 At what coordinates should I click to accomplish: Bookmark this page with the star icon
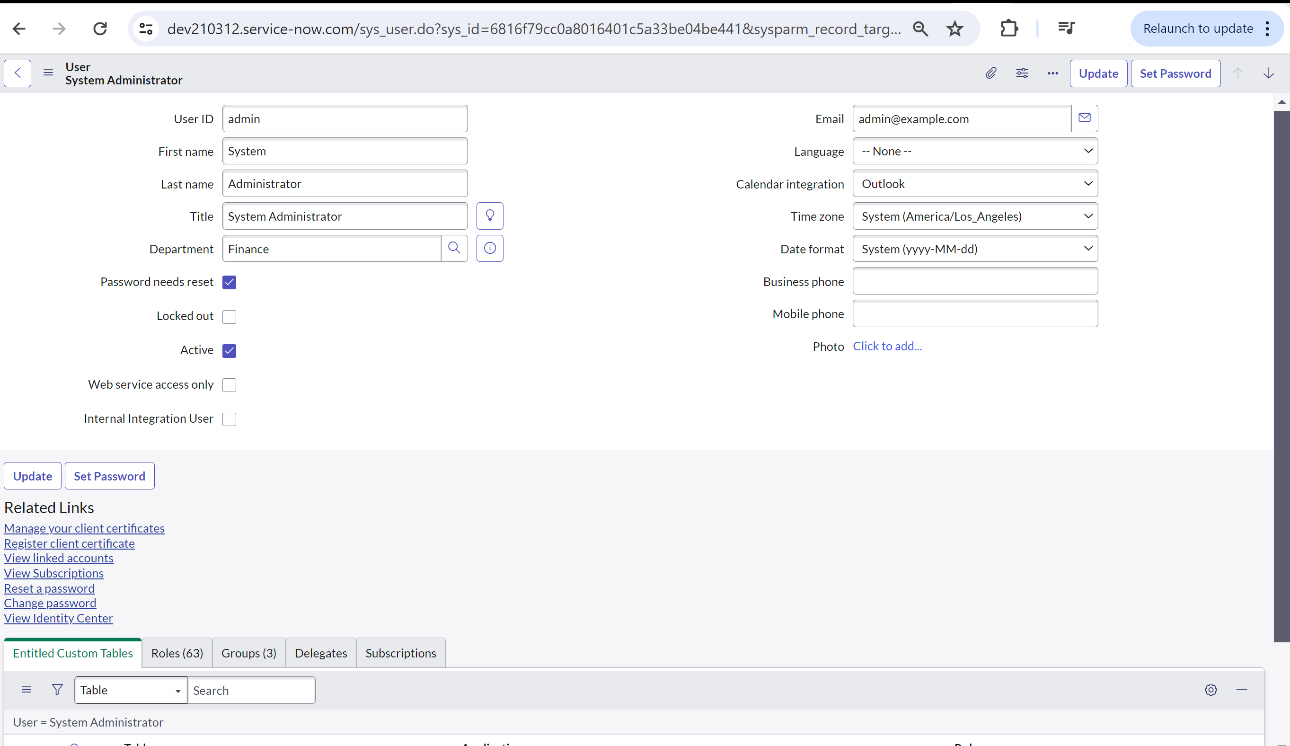pos(955,29)
